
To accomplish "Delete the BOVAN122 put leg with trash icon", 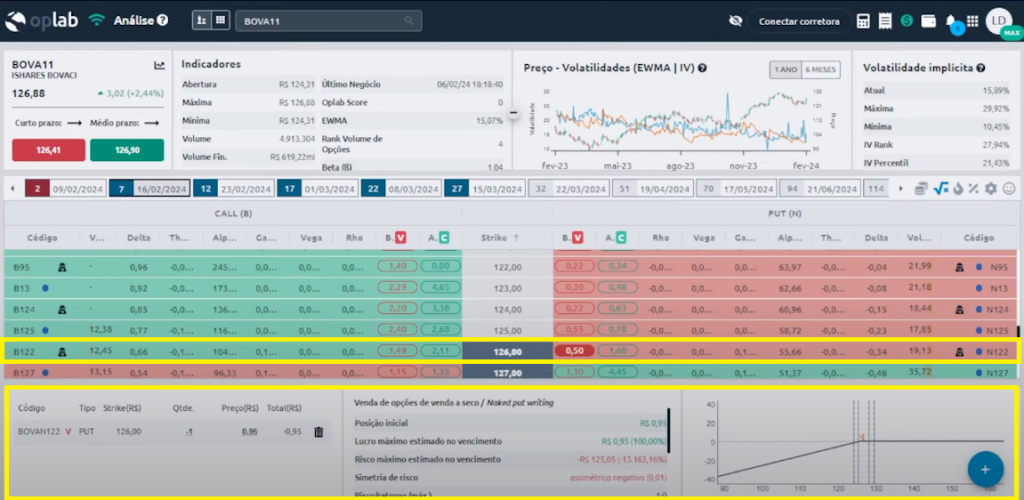I will coord(318,432).
